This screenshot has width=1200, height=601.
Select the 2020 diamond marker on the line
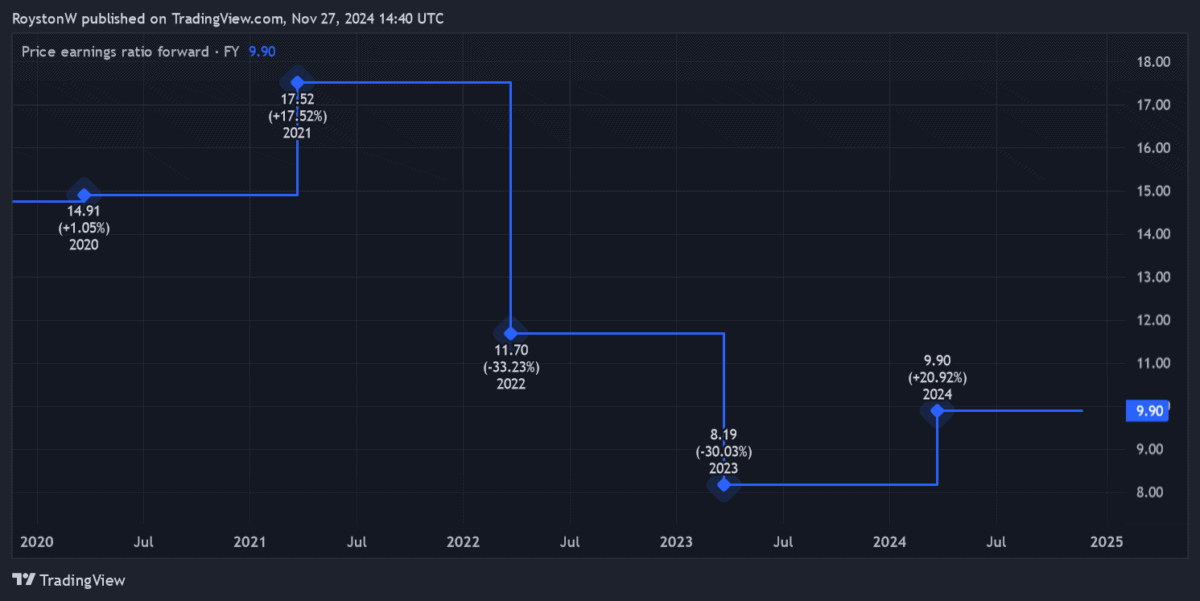pyautogui.click(x=84, y=194)
